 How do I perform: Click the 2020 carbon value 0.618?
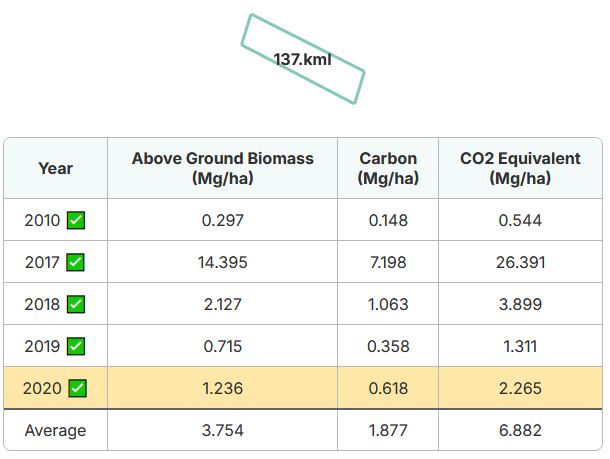pos(388,388)
